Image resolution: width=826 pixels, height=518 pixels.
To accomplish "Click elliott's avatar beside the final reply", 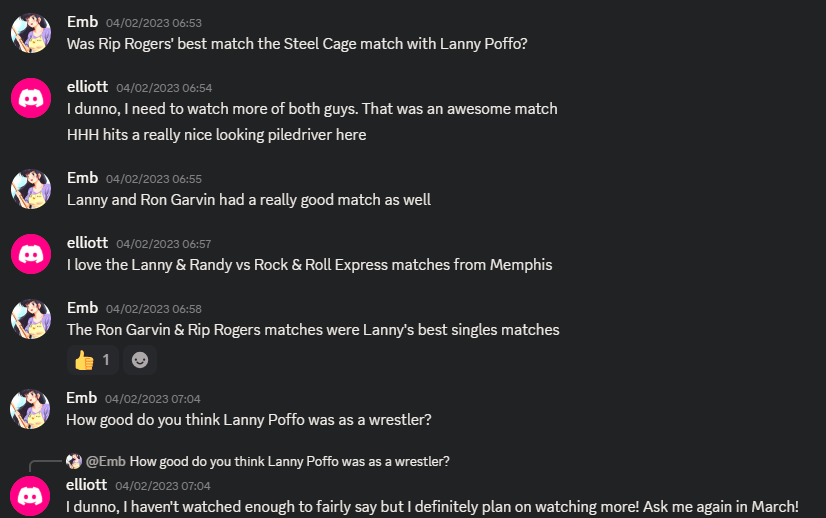I will [x=31, y=496].
